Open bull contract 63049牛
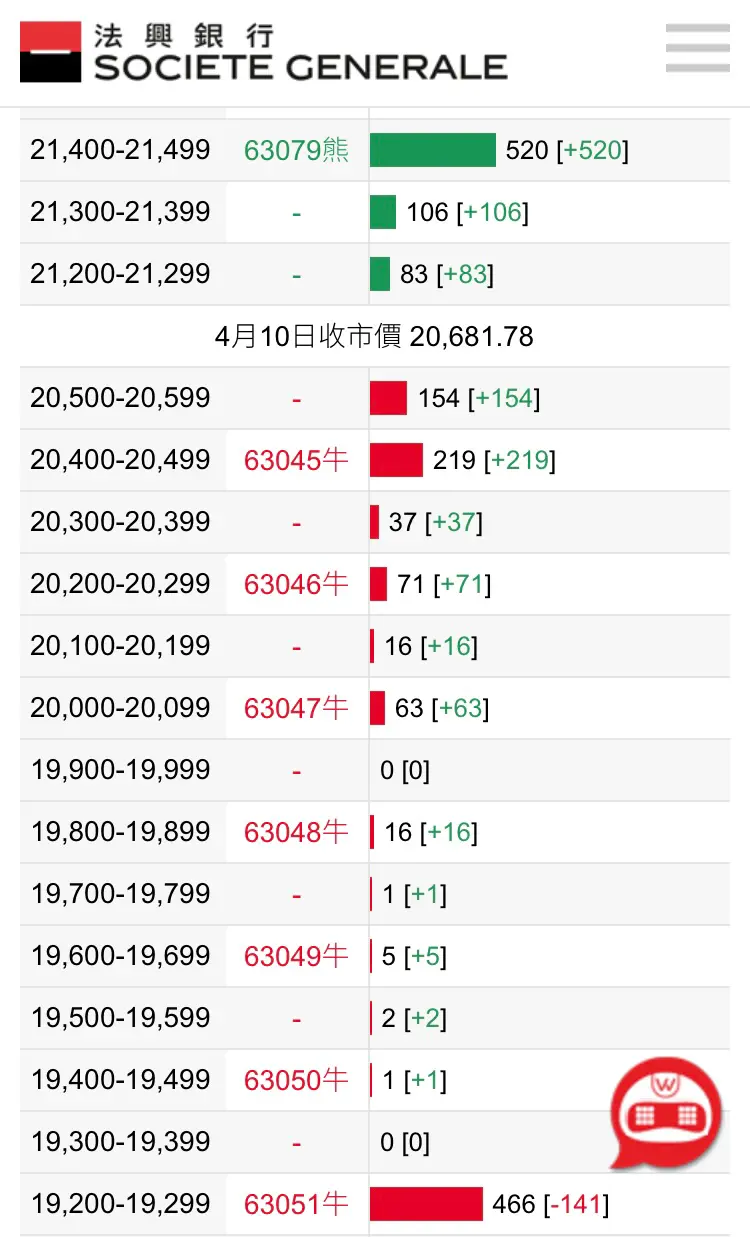Screen dimensions: 750x1237 point(296,957)
